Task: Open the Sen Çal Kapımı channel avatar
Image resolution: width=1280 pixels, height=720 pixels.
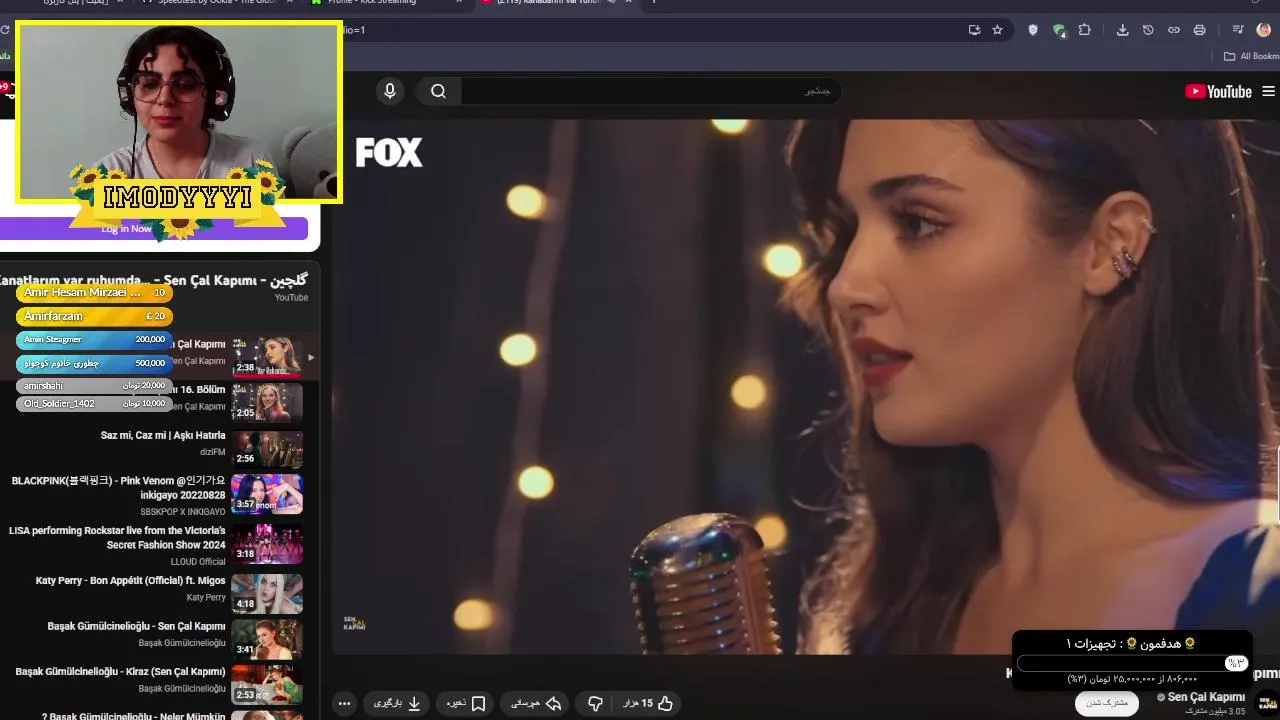Action: coord(1266,701)
